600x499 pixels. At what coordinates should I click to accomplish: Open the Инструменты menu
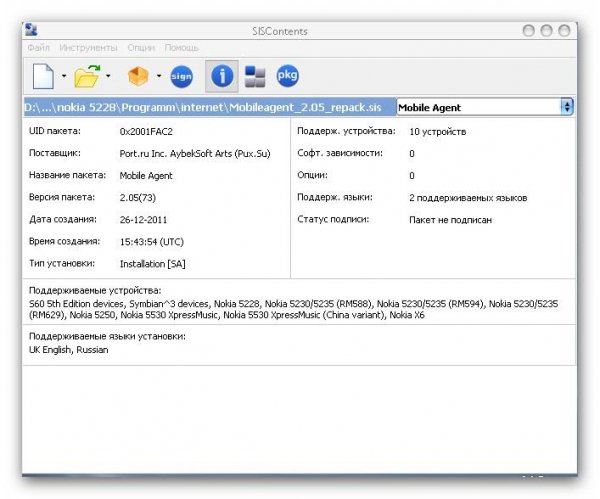pos(88,48)
